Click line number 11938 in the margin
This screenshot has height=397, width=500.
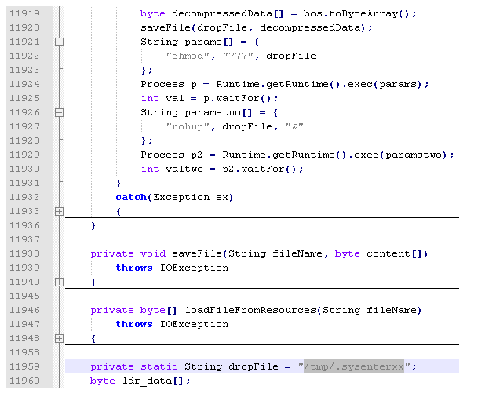[24, 254]
